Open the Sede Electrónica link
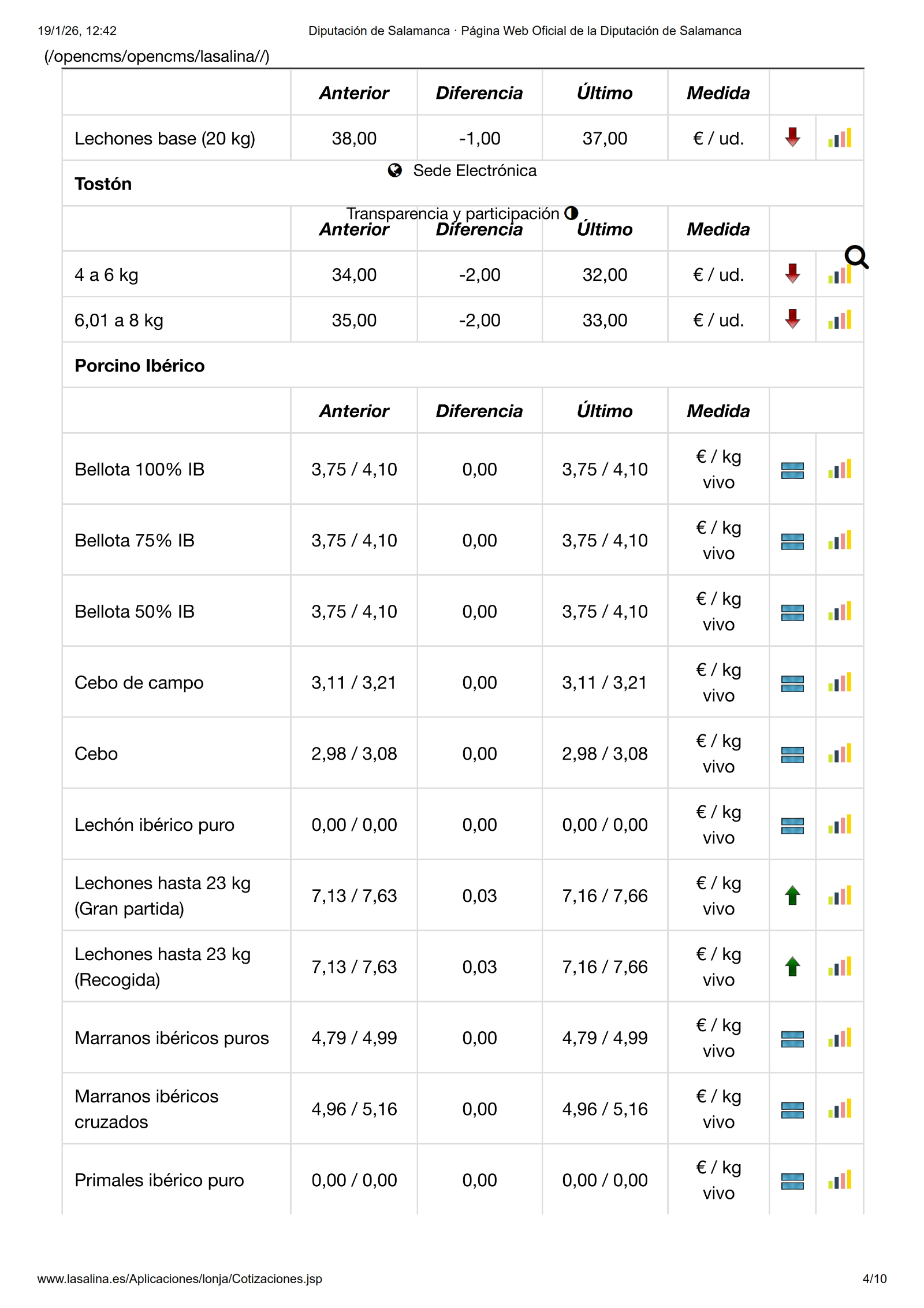 coord(474,170)
